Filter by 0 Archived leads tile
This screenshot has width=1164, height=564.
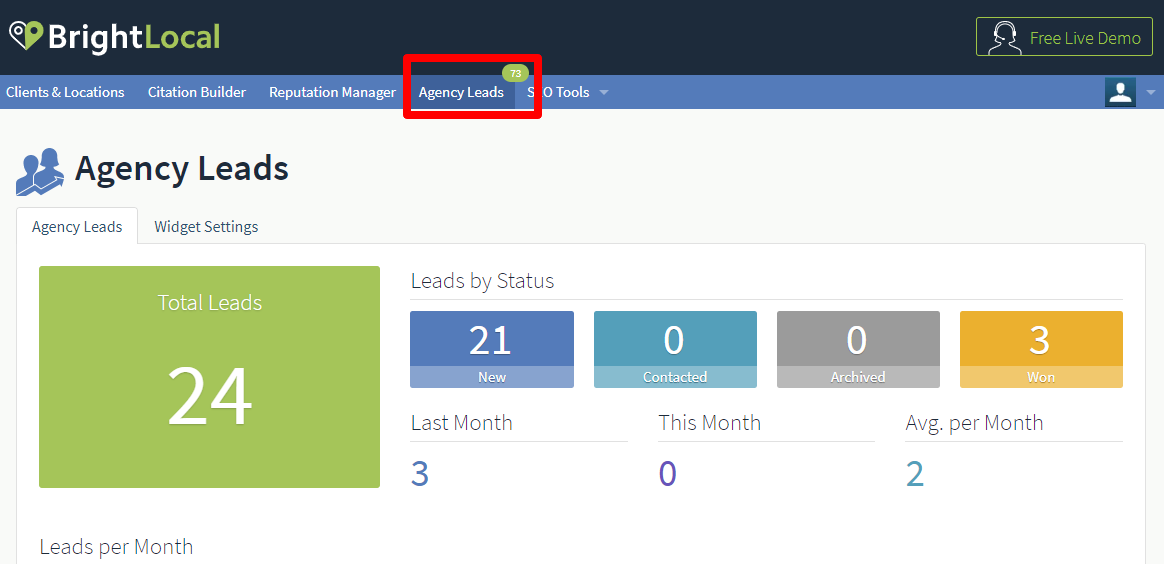[858, 350]
